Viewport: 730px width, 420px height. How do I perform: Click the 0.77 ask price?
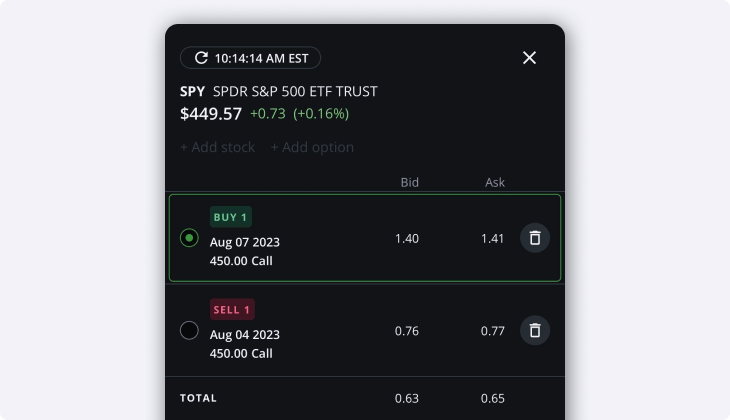point(493,330)
